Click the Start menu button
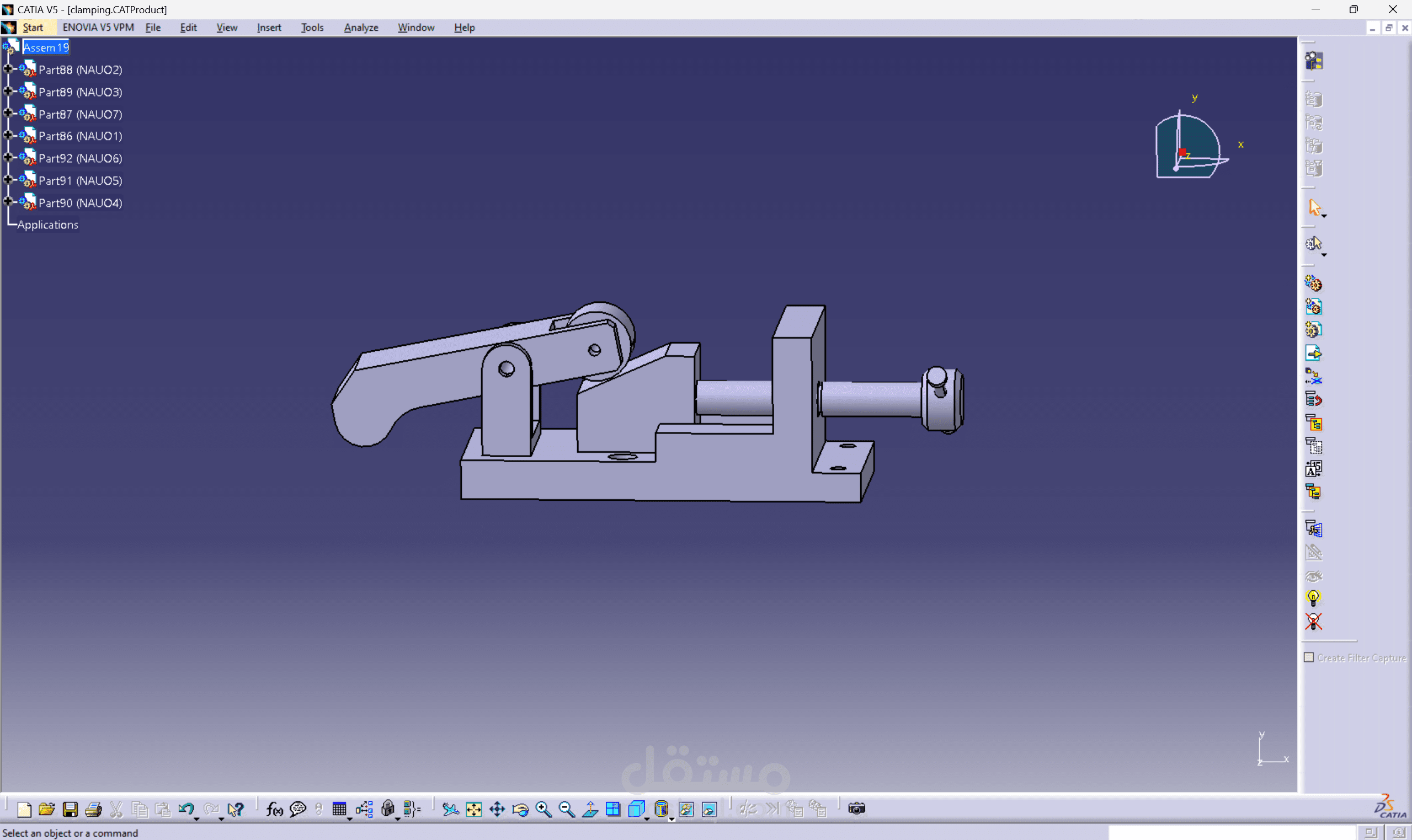 pos(32,27)
